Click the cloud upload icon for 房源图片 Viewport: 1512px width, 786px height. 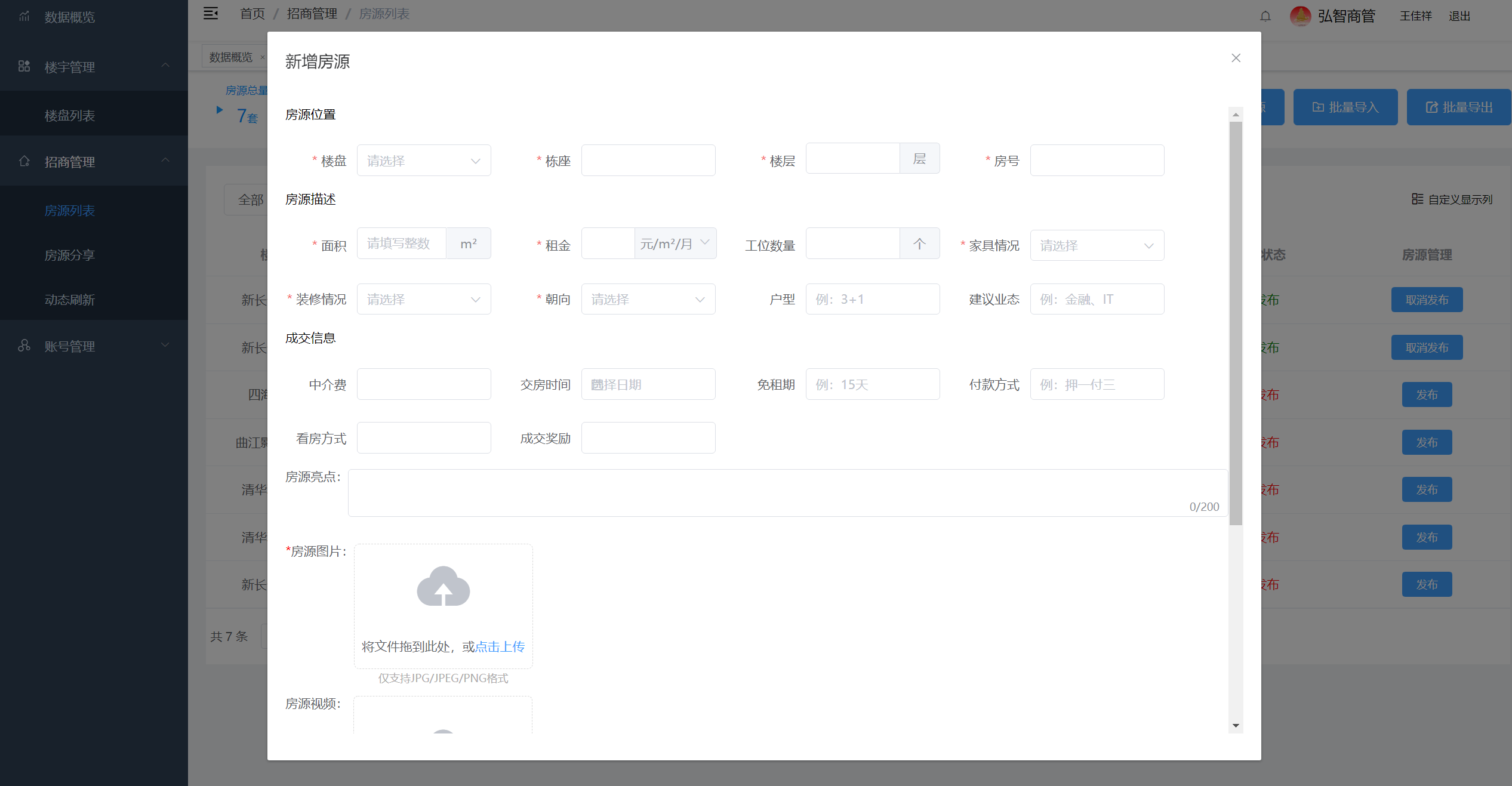pos(443,587)
